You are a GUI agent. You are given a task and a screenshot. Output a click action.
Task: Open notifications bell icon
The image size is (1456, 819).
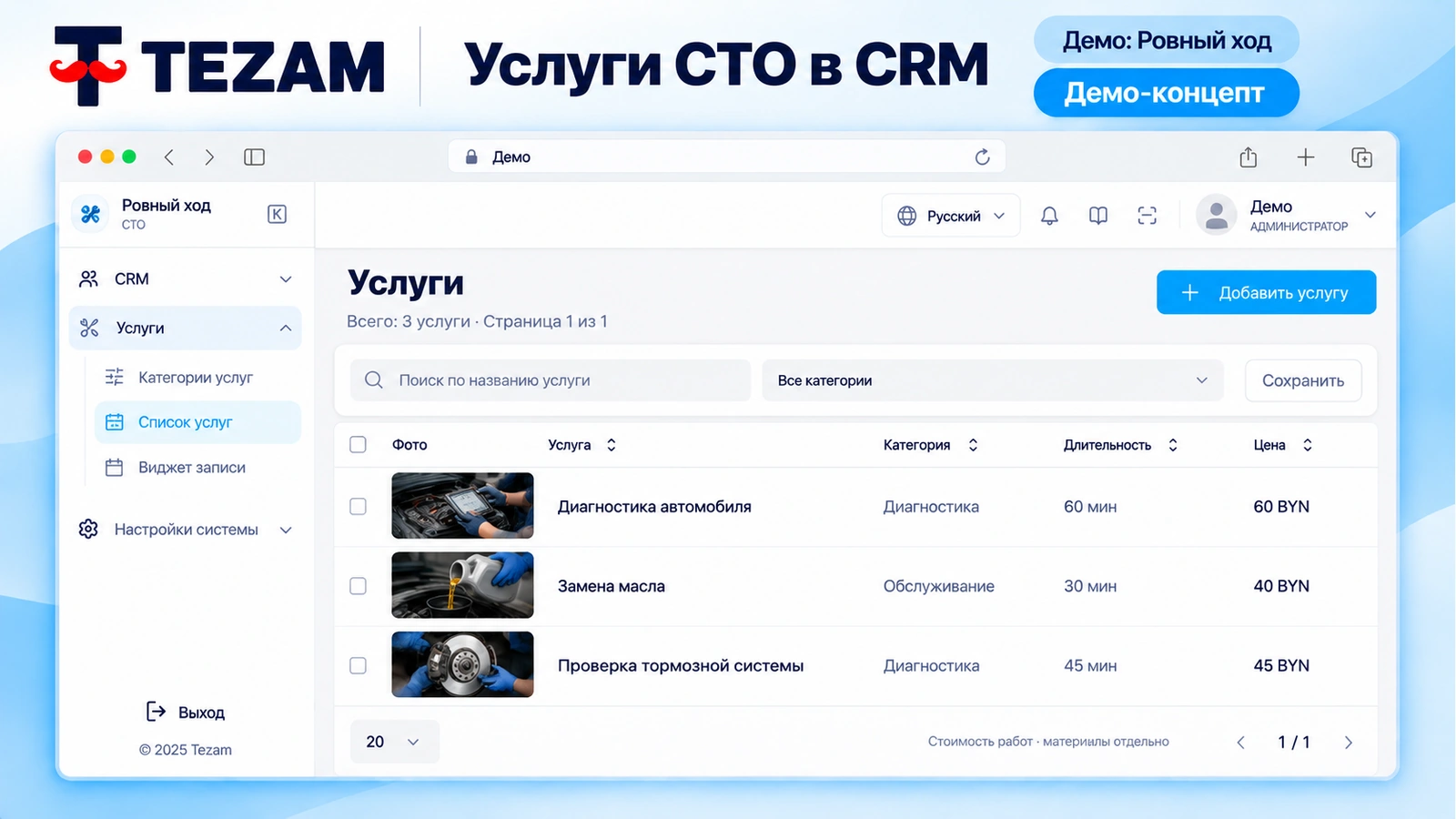1049,216
